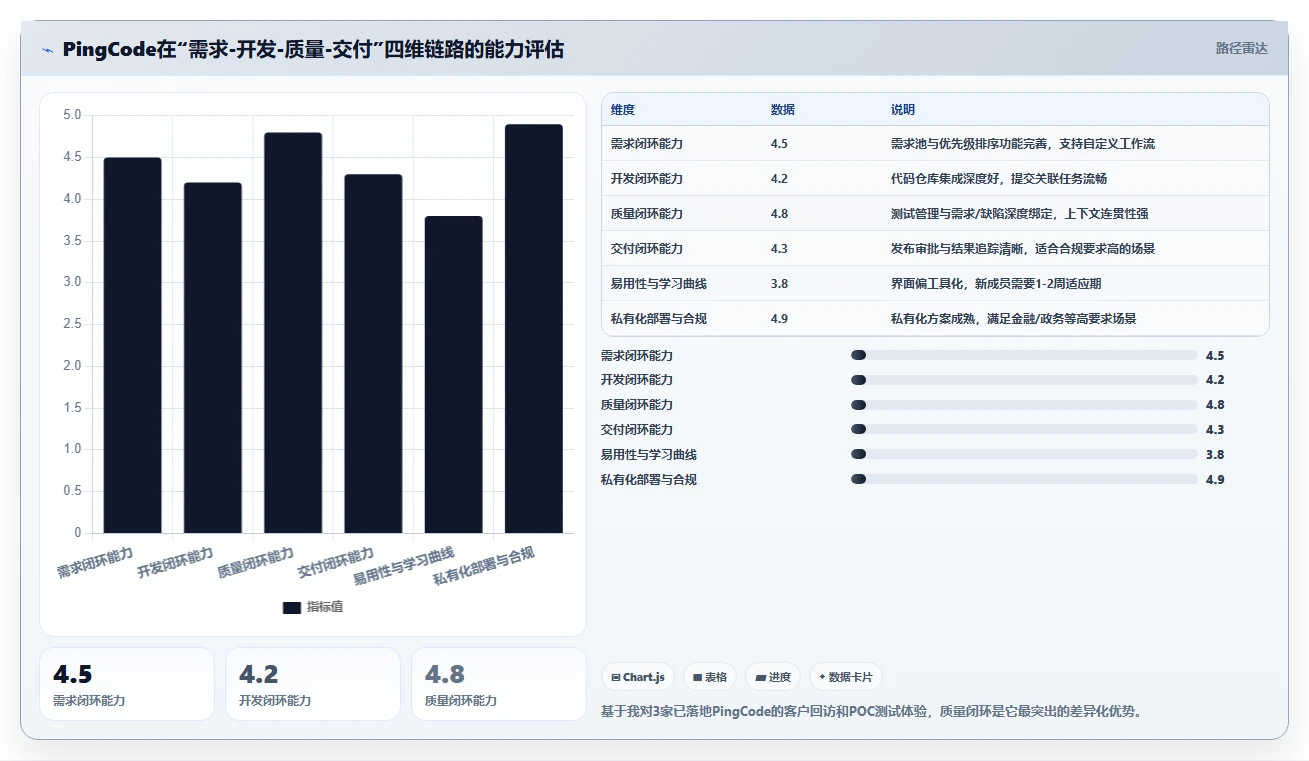Click table cell 开发闭环能力
Image resolution: width=1309 pixels, height=761 pixels.
coord(647,179)
